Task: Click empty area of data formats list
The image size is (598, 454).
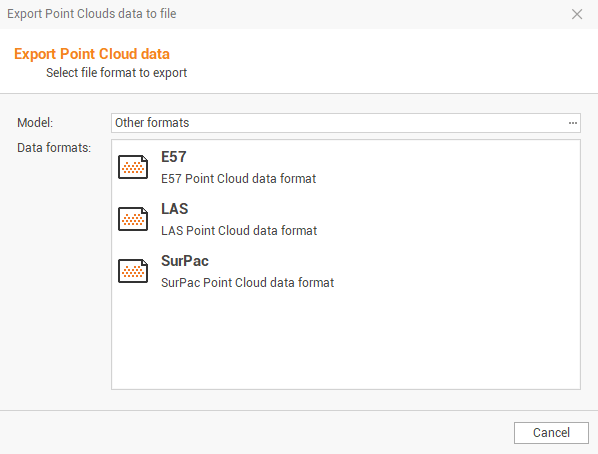Action: point(346,340)
